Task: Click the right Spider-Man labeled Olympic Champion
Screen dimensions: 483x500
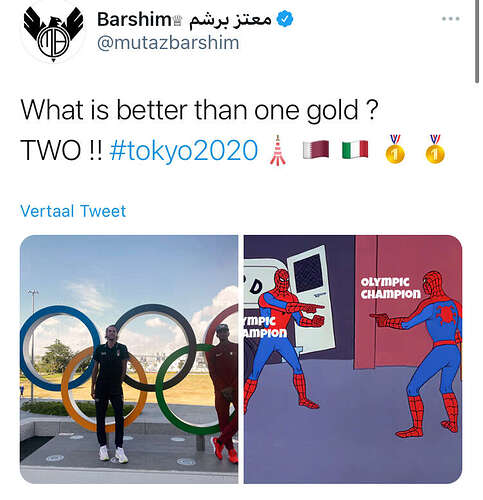Action: coord(427,355)
